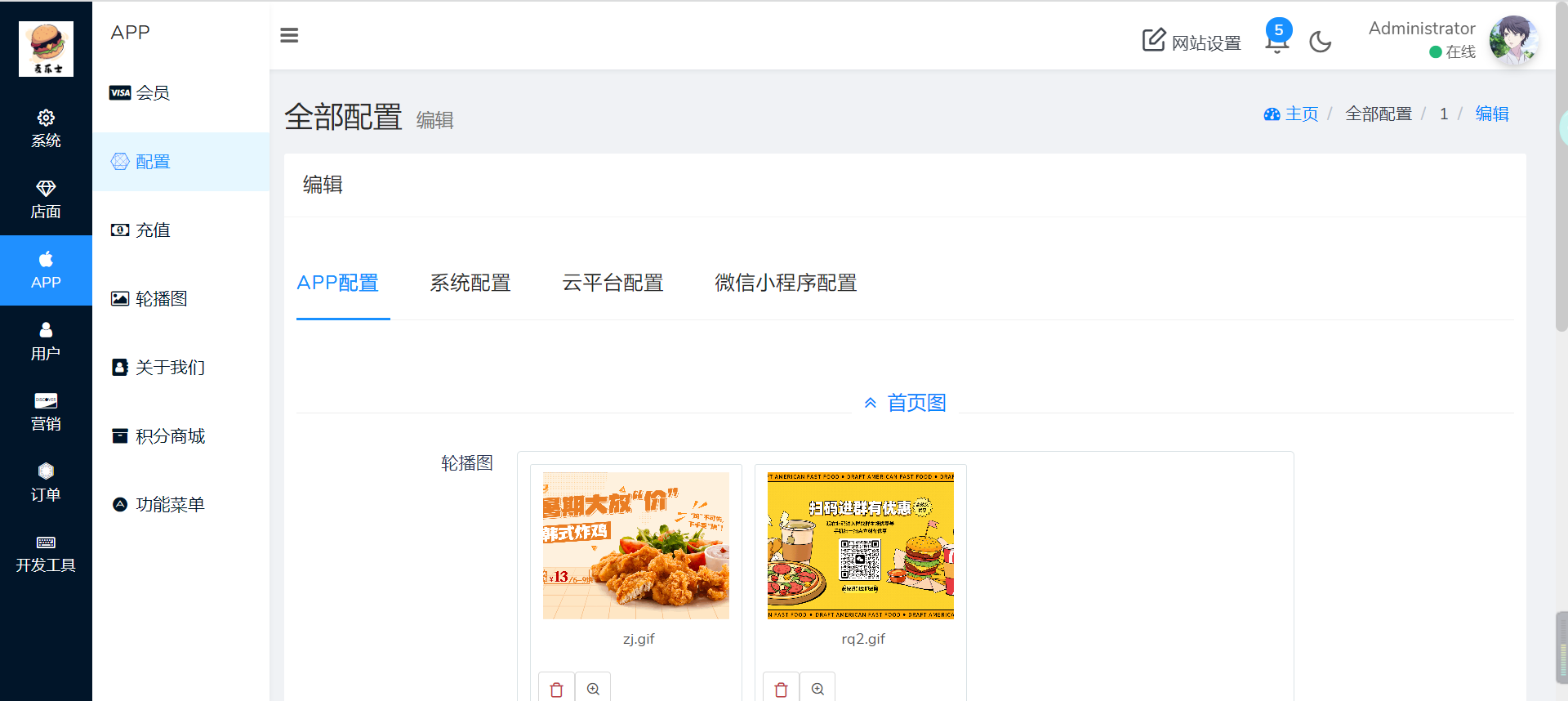Go to 主页 via the breadcrumb

pos(1291,114)
